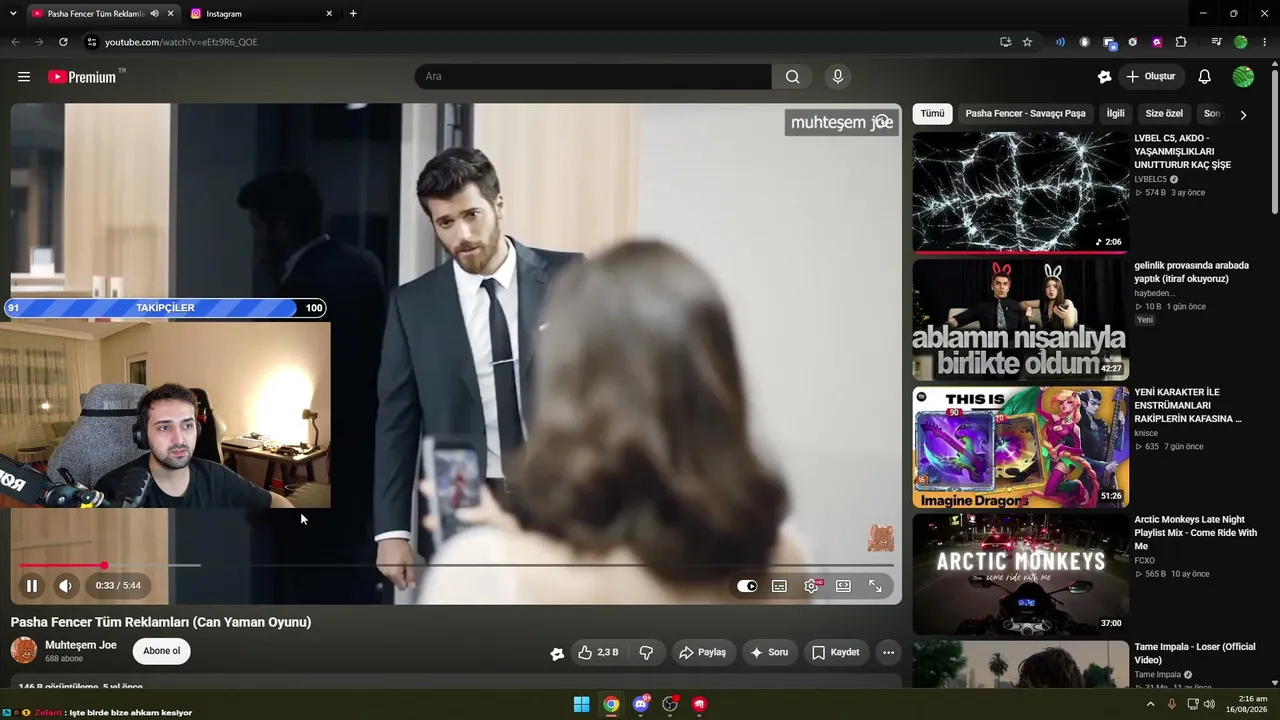Switch to the Instagram browser tab
Screen dimensions: 1280x720
pos(260,14)
